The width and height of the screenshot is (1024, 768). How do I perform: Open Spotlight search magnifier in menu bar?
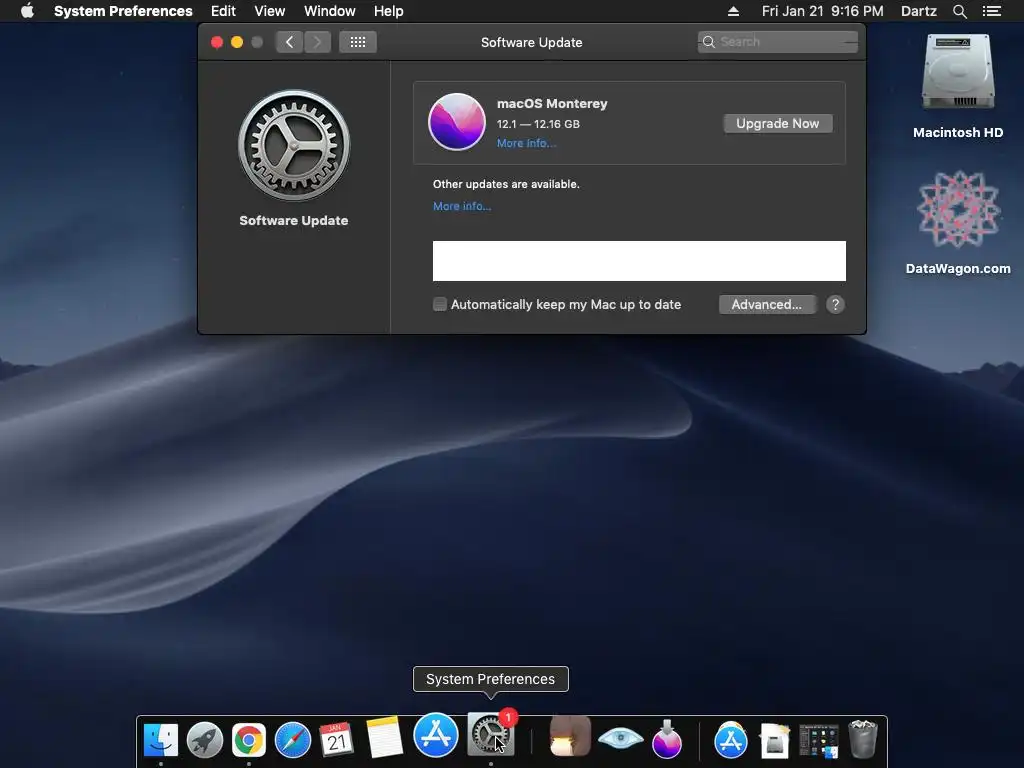click(959, 11)
